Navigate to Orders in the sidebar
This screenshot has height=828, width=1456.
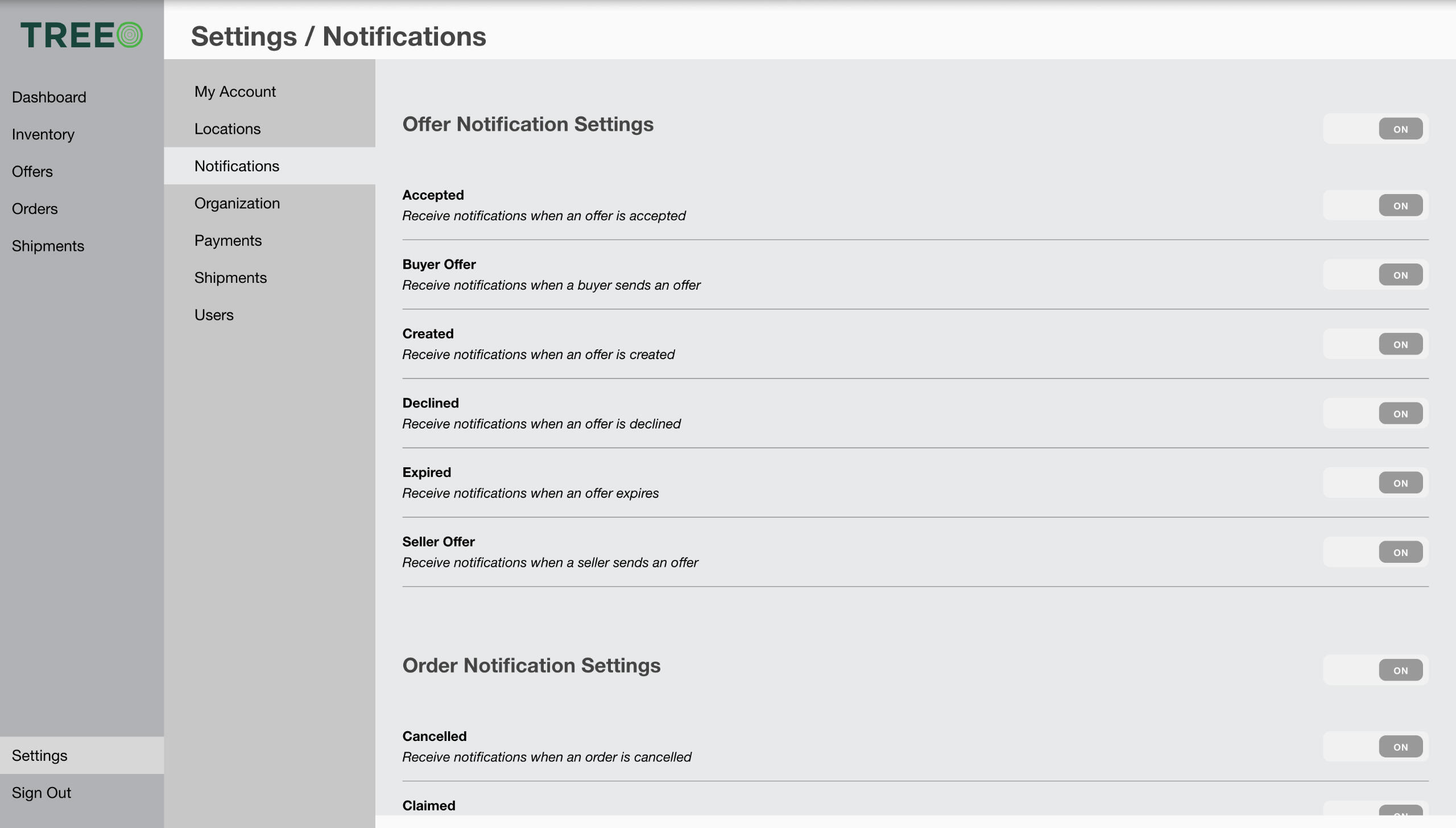[x=35, y=209]
